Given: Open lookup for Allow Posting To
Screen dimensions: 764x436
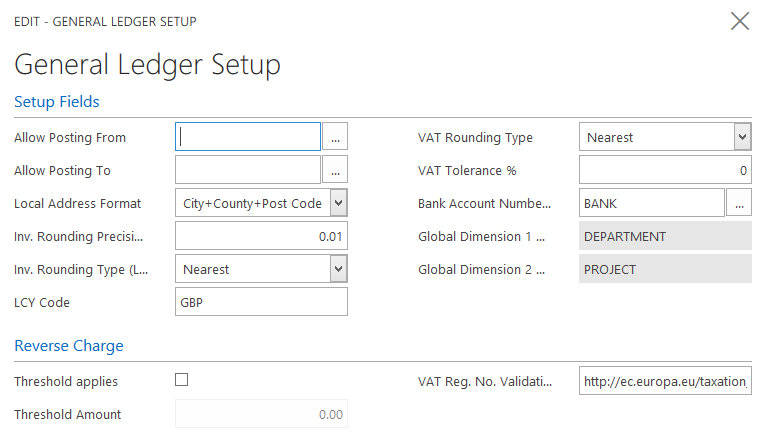Looking at the screenshot, I should click(336, 170).
